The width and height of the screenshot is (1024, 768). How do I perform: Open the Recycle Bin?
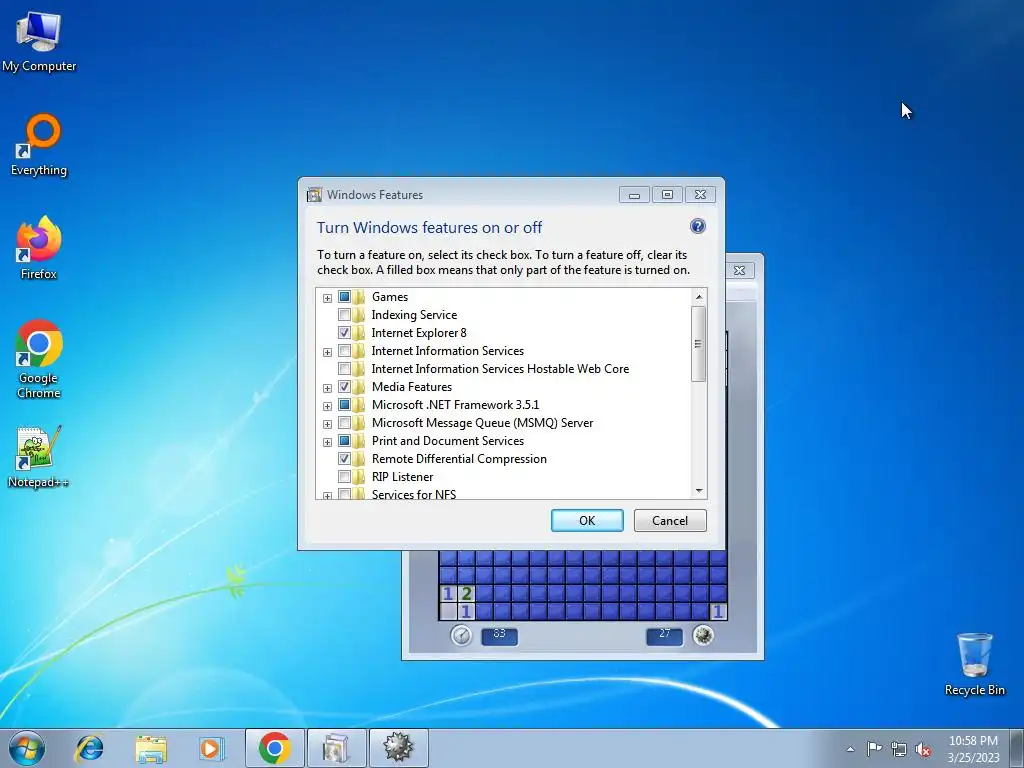point(974,664)
